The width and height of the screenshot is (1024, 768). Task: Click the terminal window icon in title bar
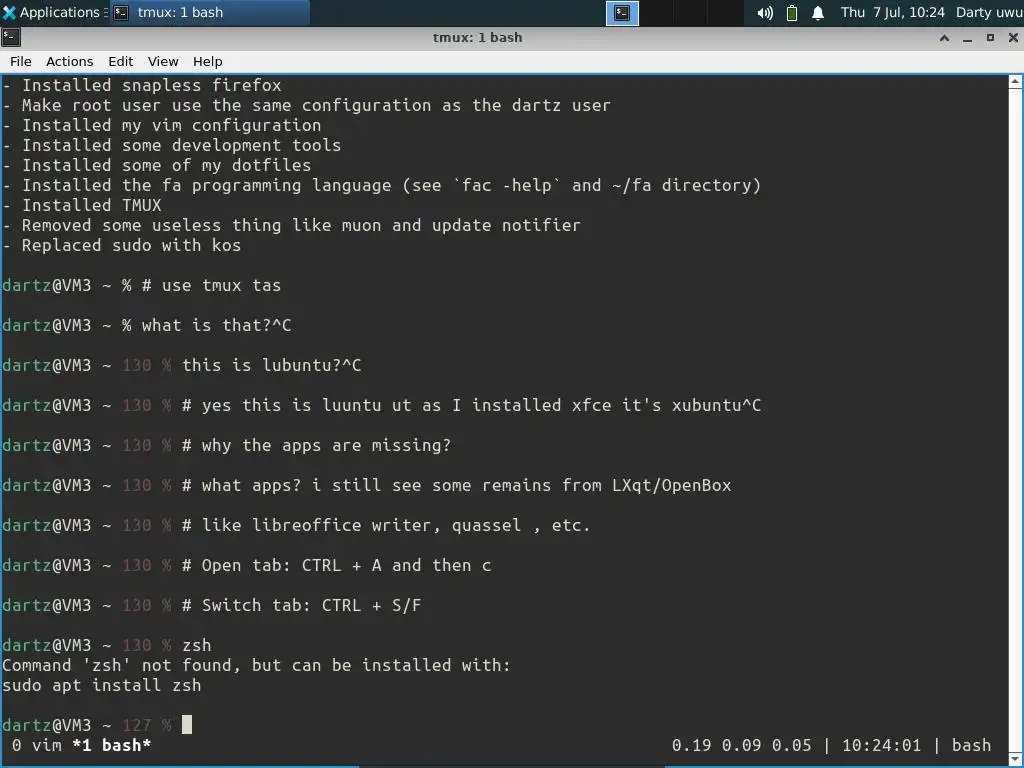(10, 37)
